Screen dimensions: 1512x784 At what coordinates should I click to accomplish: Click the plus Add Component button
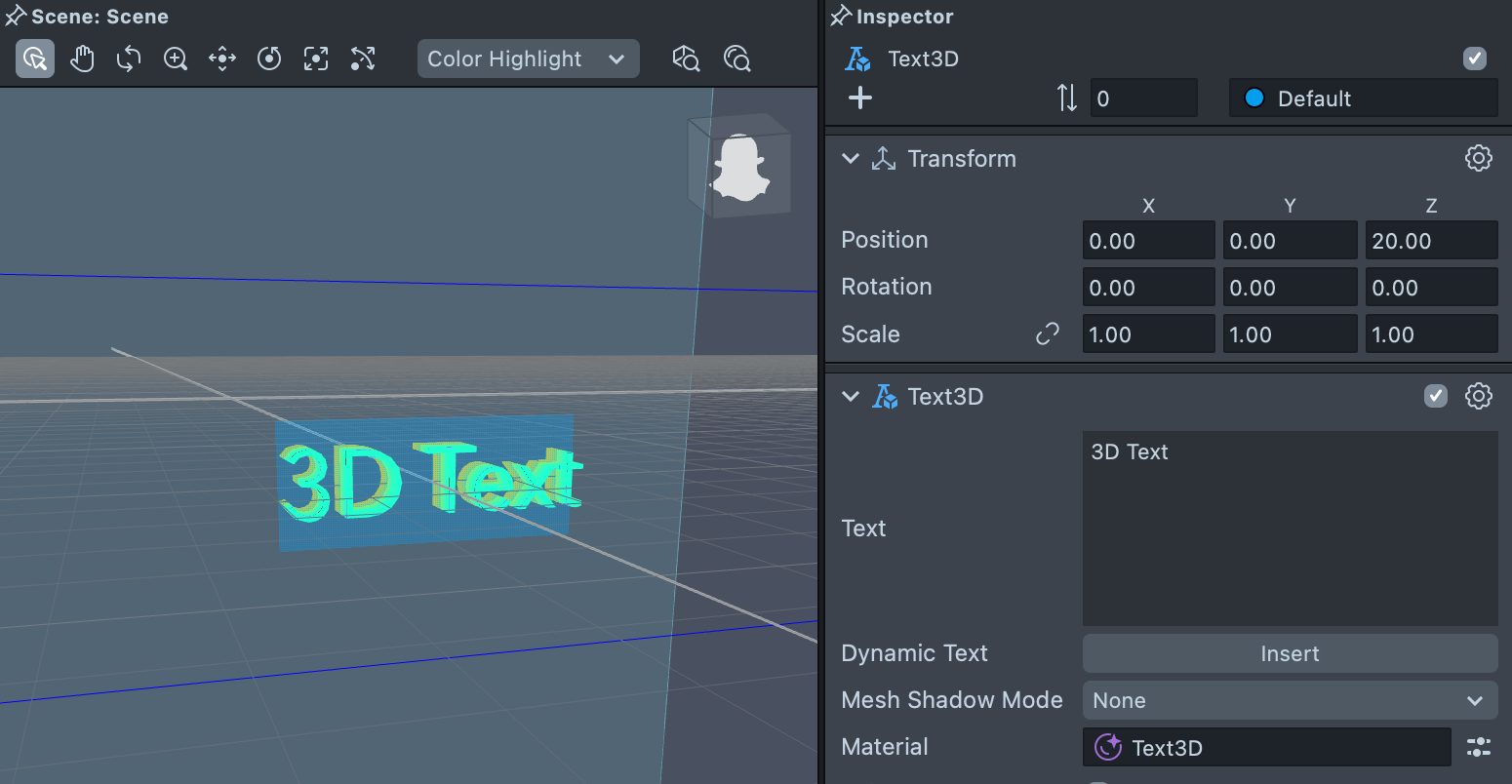(860, 98)
